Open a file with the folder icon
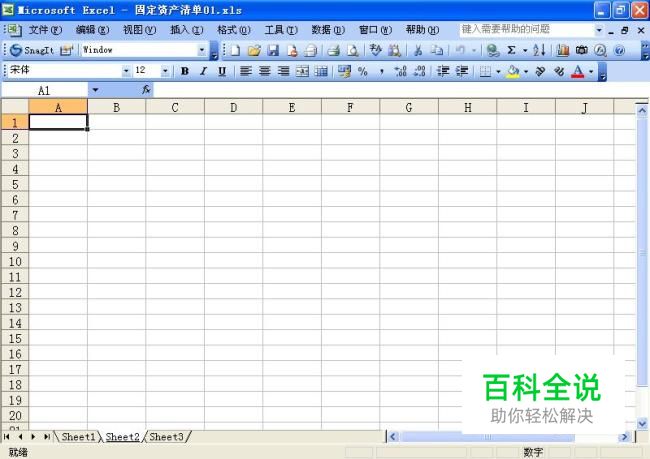The width and height of the screenshot is (650, 459). 254,51
